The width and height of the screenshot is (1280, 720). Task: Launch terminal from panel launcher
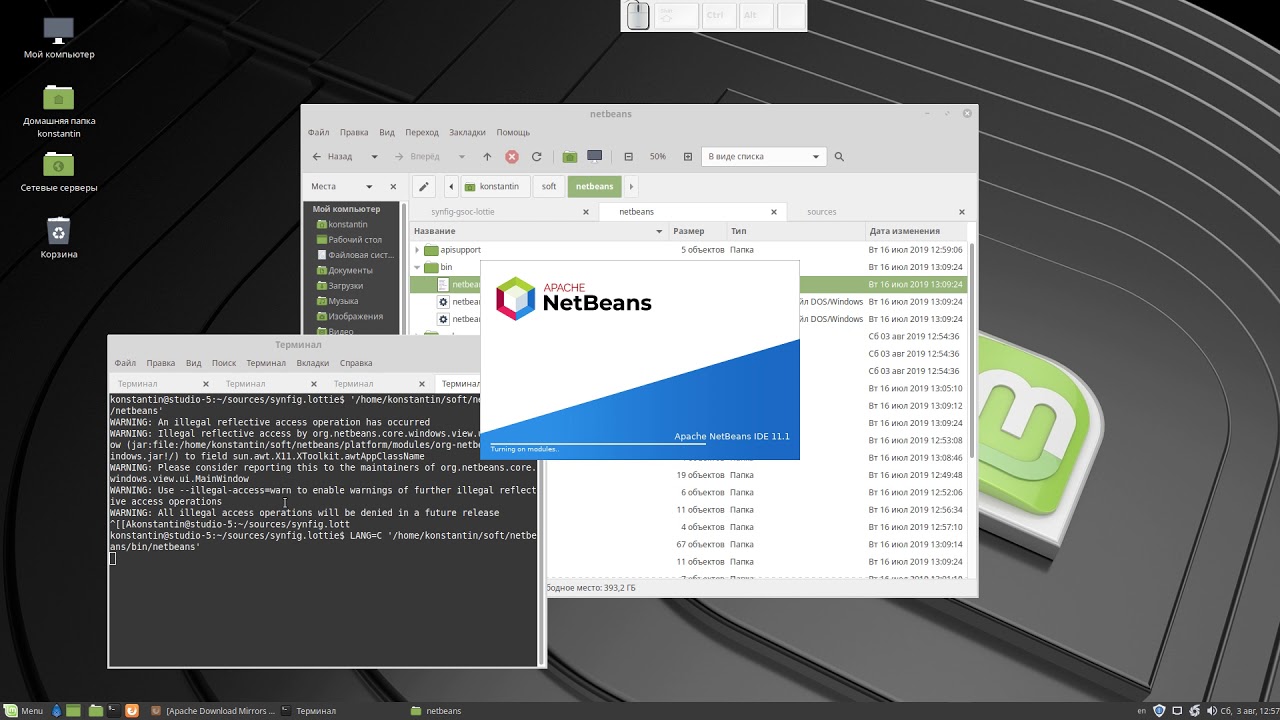[x=113, y=711]
